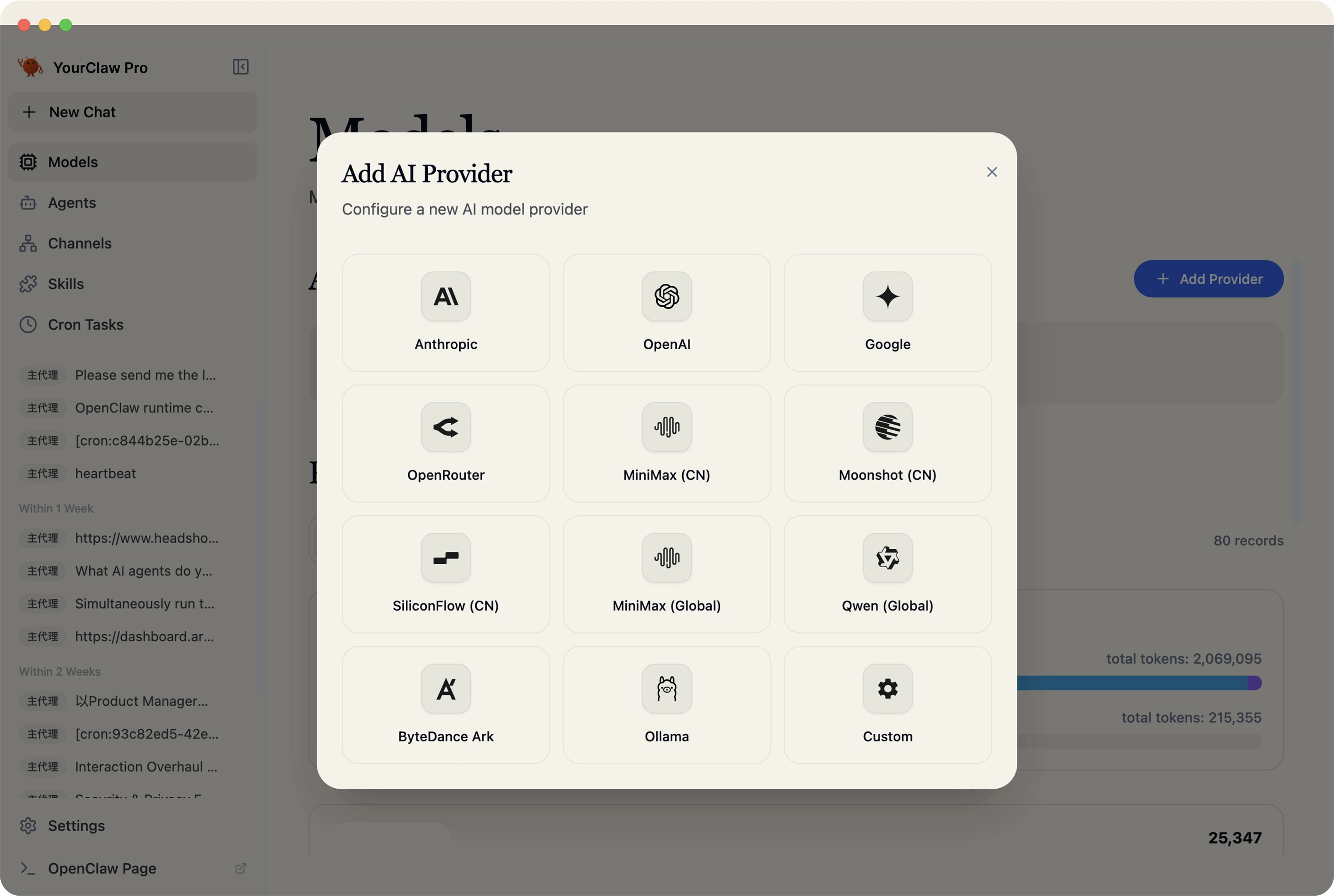Image resolution: width=1334 pixels, height=896 pixels.
Task: Select the ByteDance Ark provider
Action: pyautogui.click(x=446, y=705)
